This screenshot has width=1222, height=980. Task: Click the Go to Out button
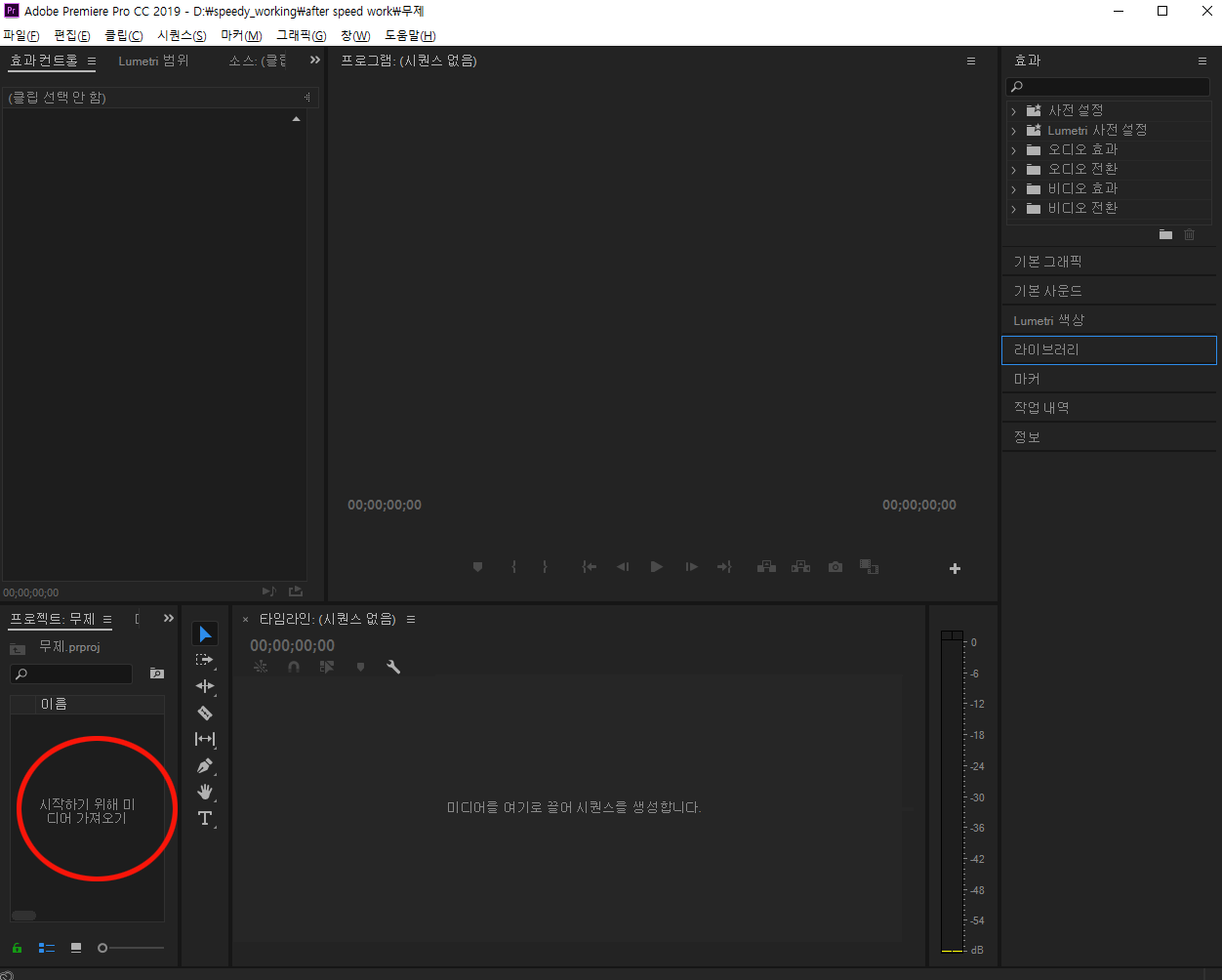(x=724, y=567)
